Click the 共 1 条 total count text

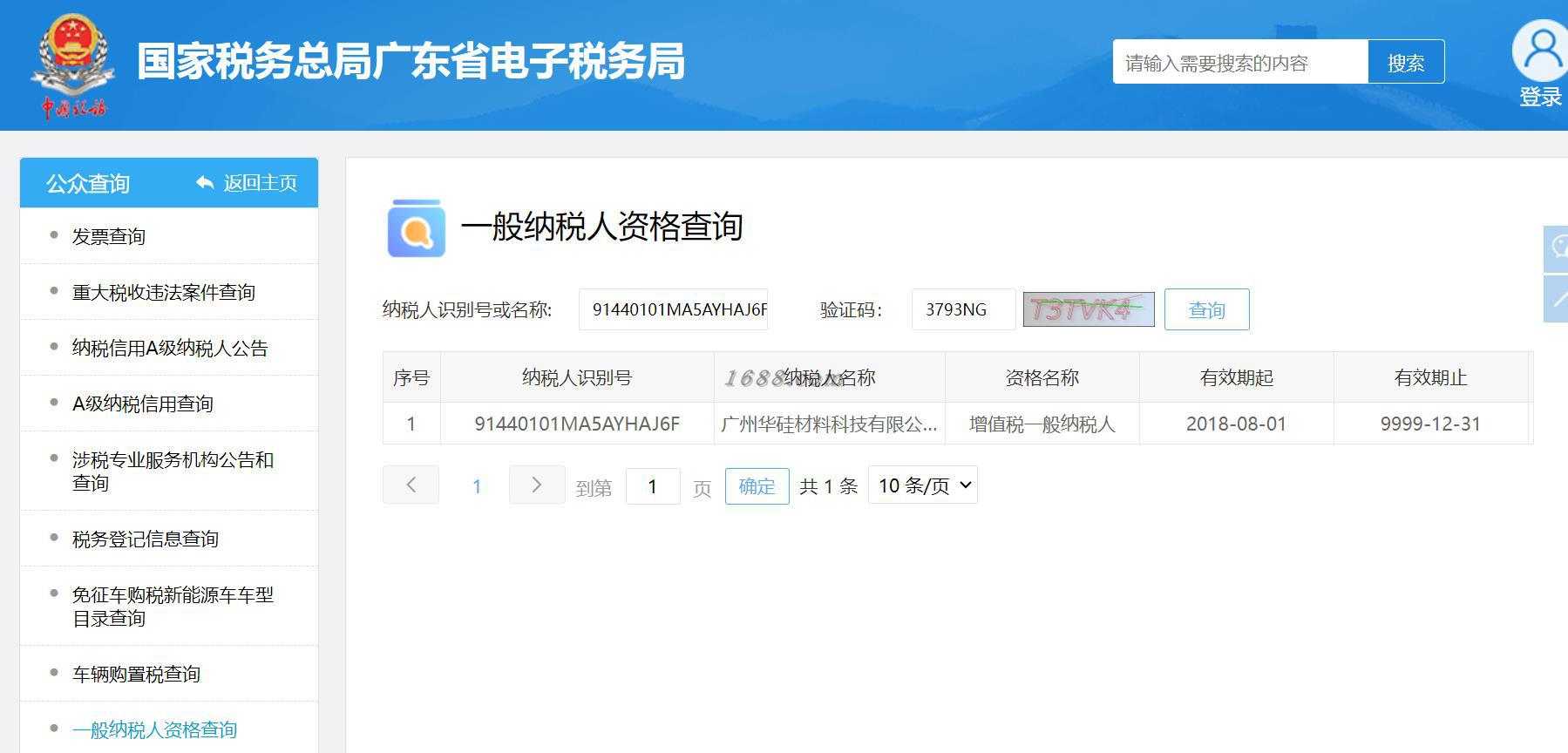(x=828, y=486)
